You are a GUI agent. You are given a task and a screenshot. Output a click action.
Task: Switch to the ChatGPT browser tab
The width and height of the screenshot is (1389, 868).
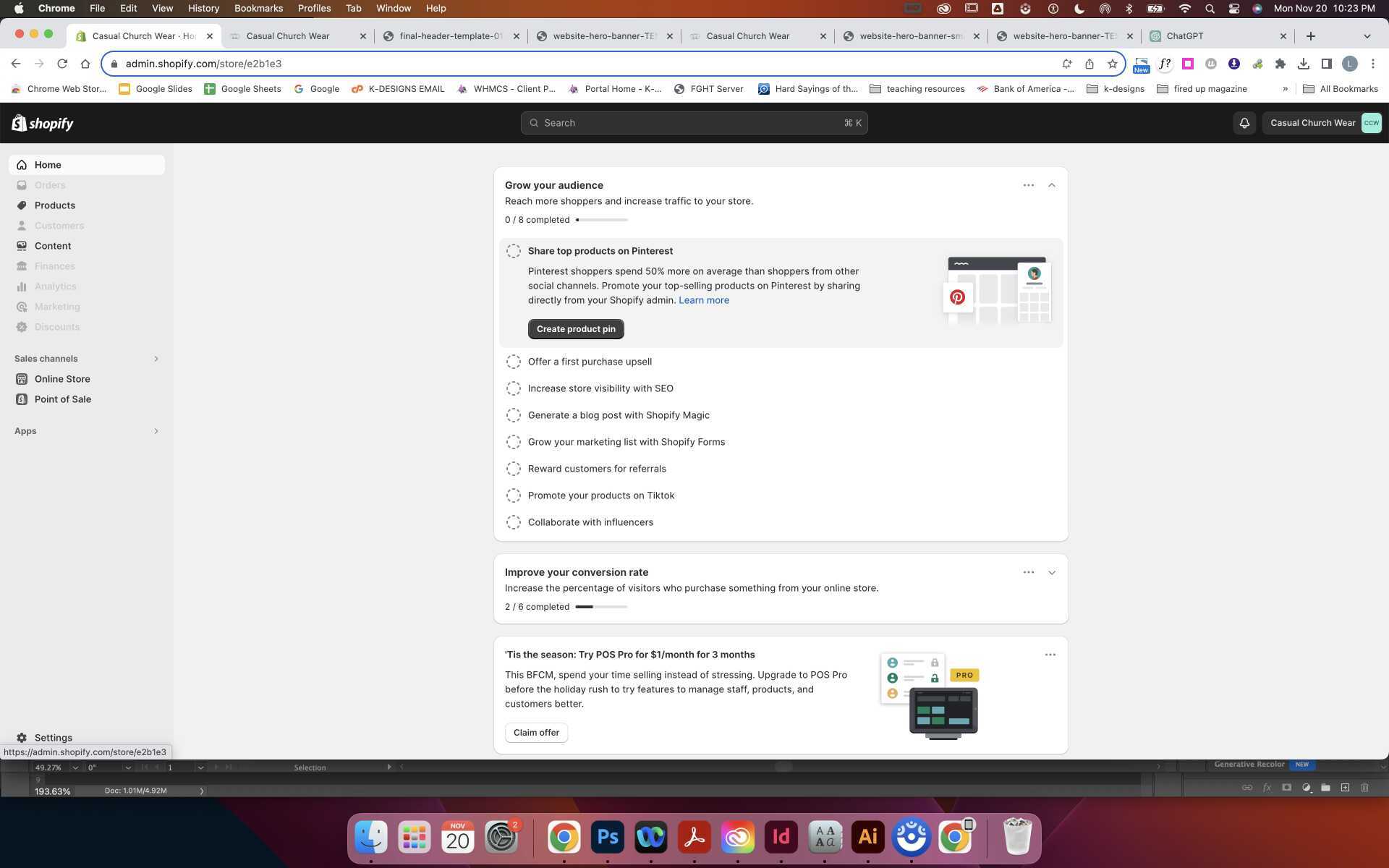(x=1184, y=35)
